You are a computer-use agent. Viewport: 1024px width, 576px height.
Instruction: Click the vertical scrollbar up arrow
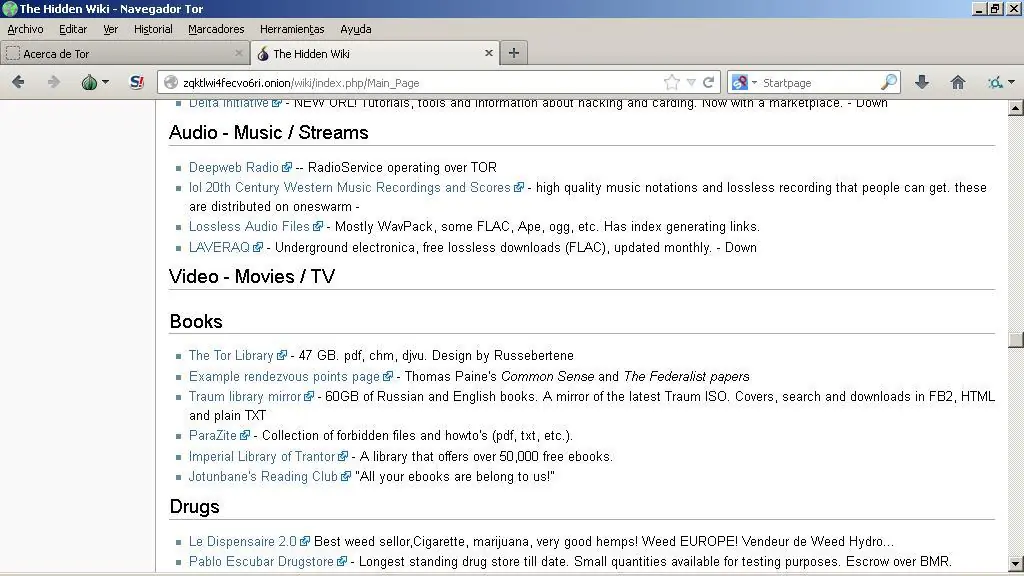[x=1016, y=108]
